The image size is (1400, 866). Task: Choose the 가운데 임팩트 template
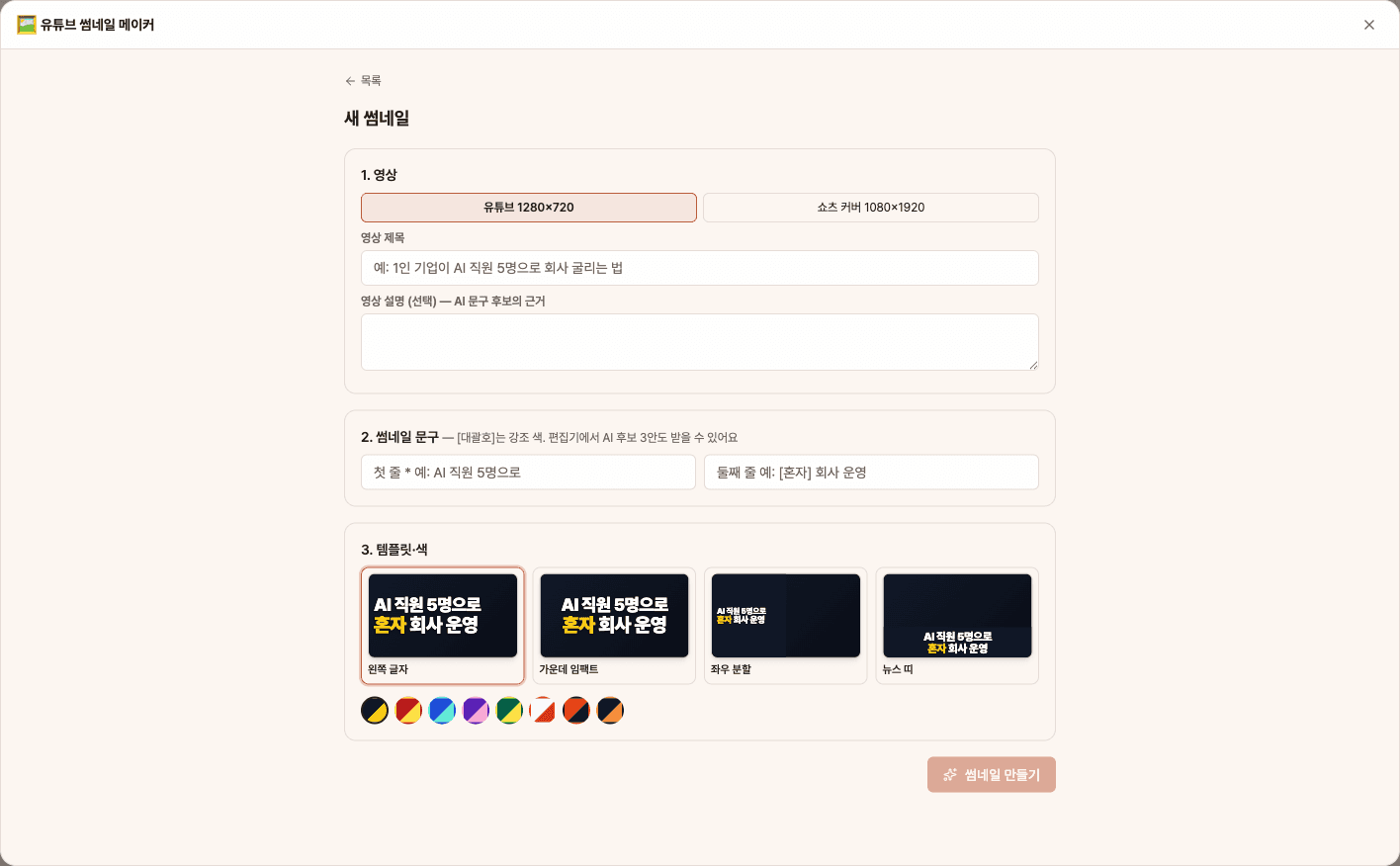click(x=614, y=626)
